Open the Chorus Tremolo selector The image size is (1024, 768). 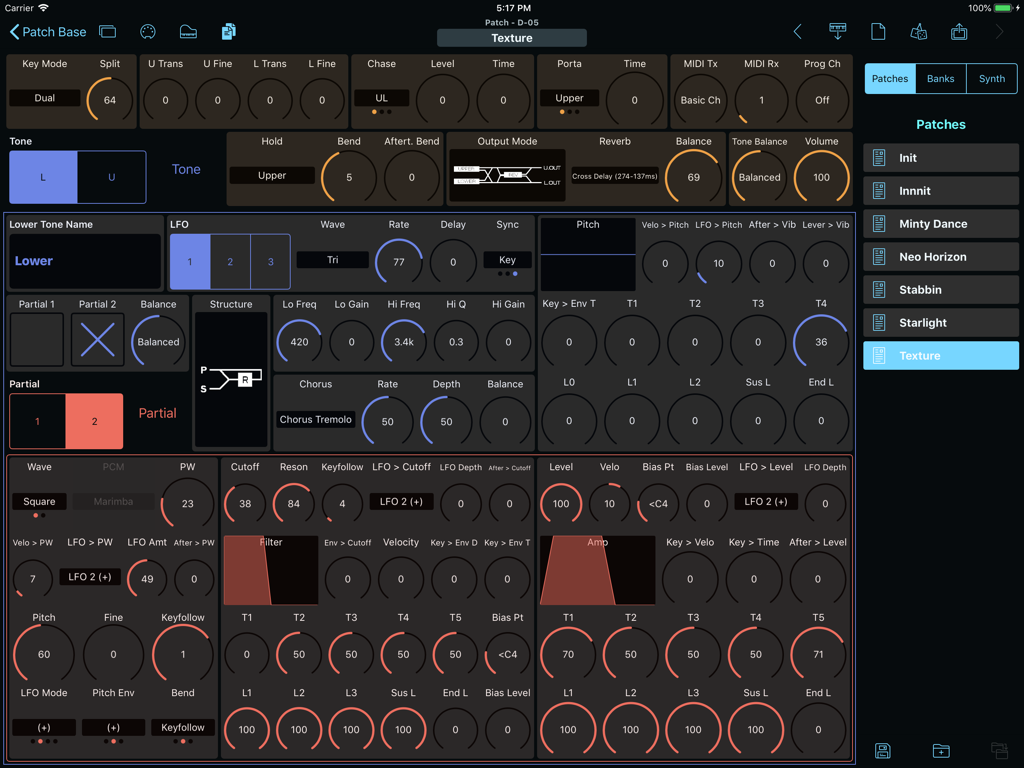[315, 419]
